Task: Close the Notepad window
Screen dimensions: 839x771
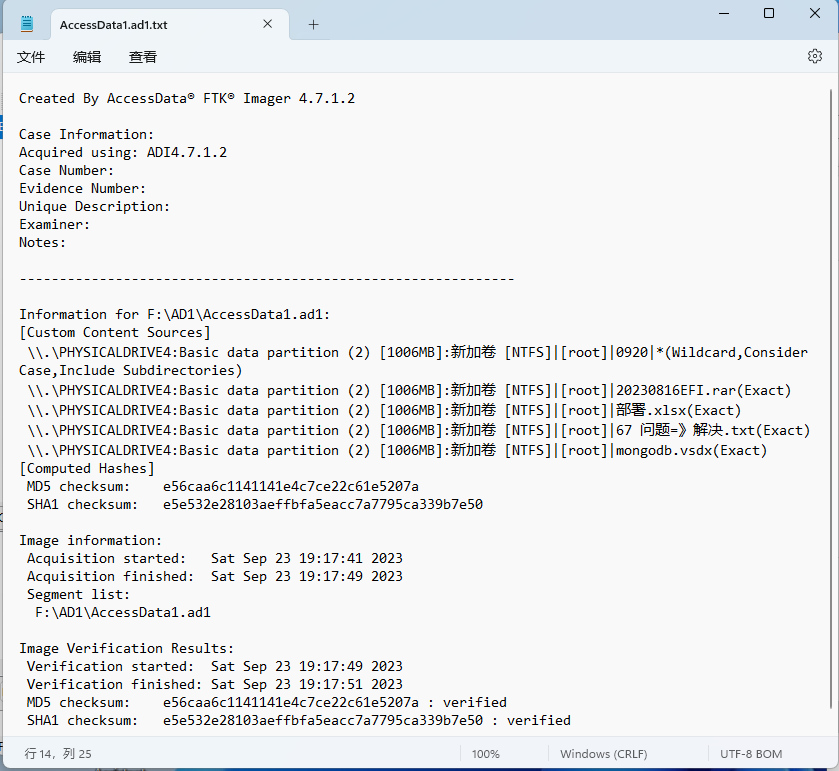Action: pyautogui.click(x=814, y=13)
